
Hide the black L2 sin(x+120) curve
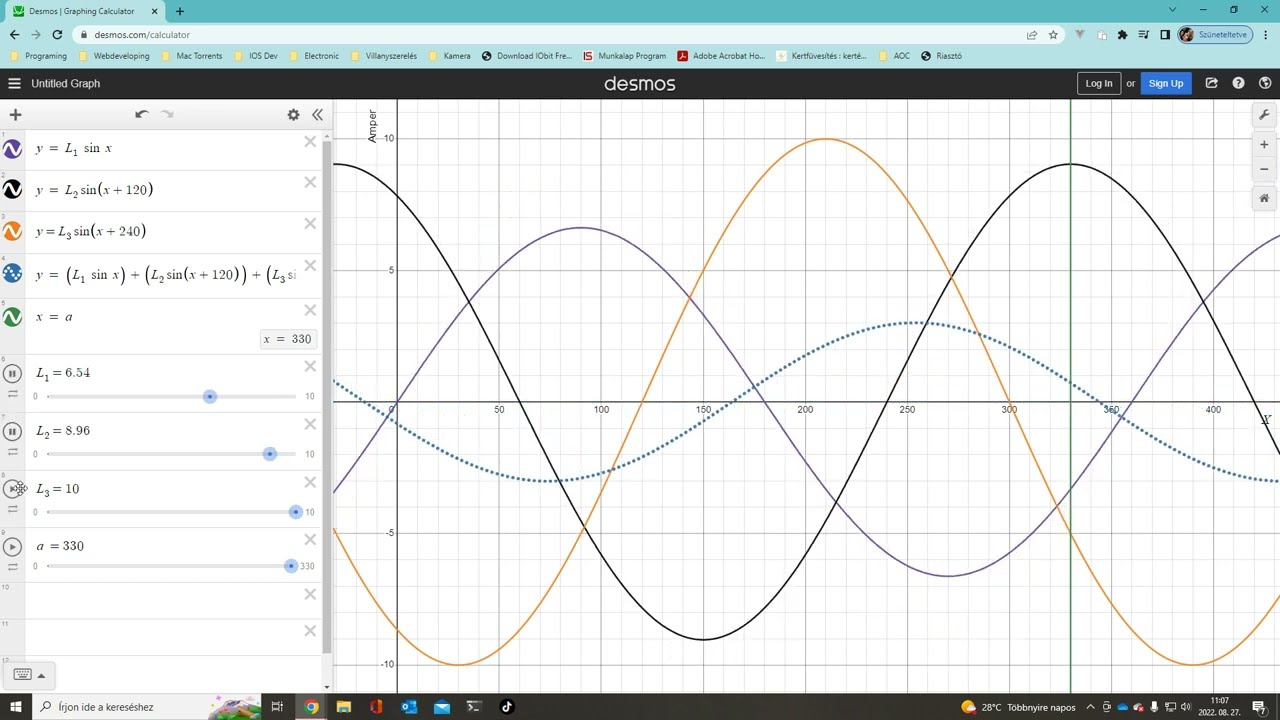(x=12, y=189)
